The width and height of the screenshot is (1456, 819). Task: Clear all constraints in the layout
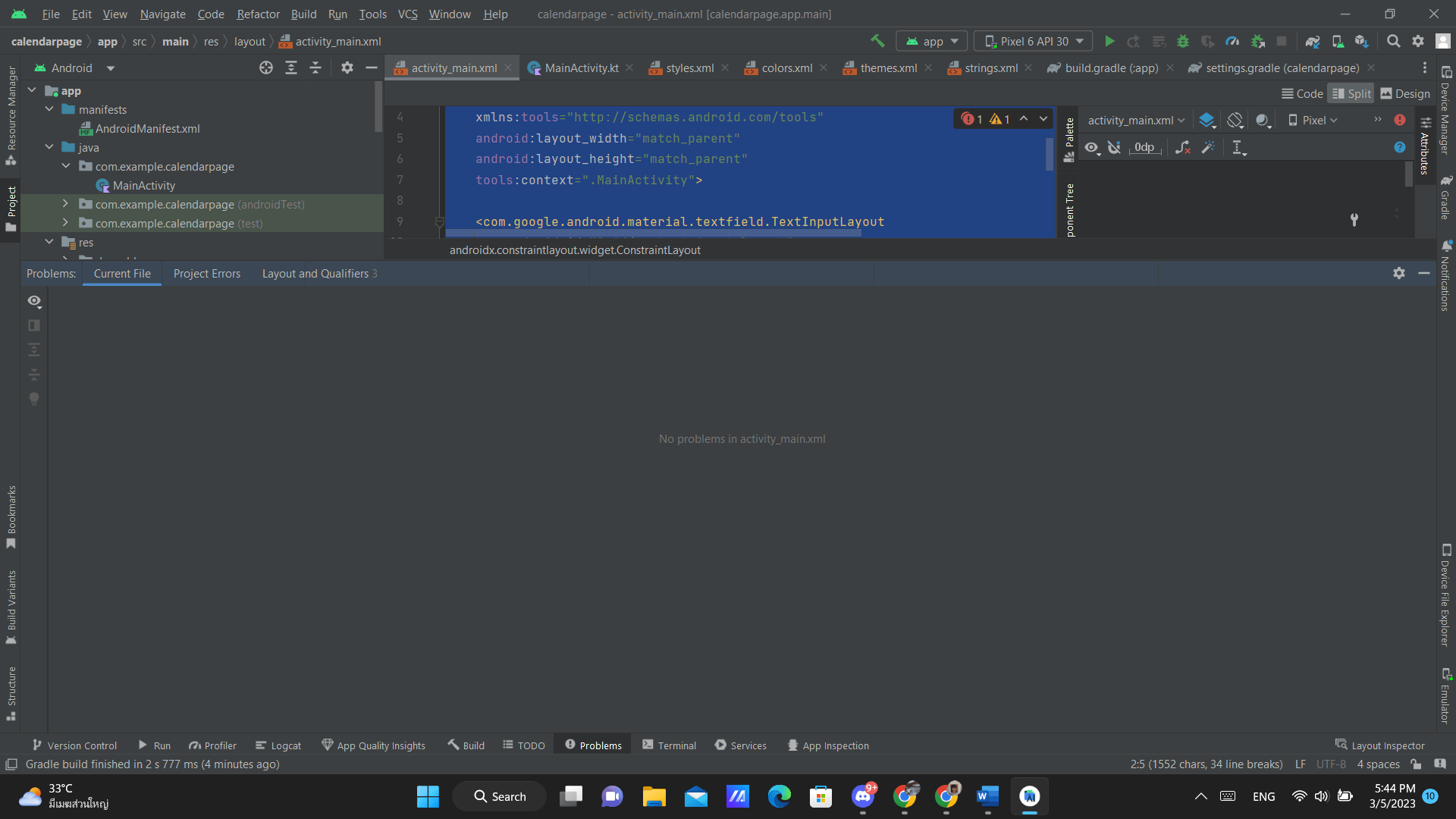(x=1183, y=147)
